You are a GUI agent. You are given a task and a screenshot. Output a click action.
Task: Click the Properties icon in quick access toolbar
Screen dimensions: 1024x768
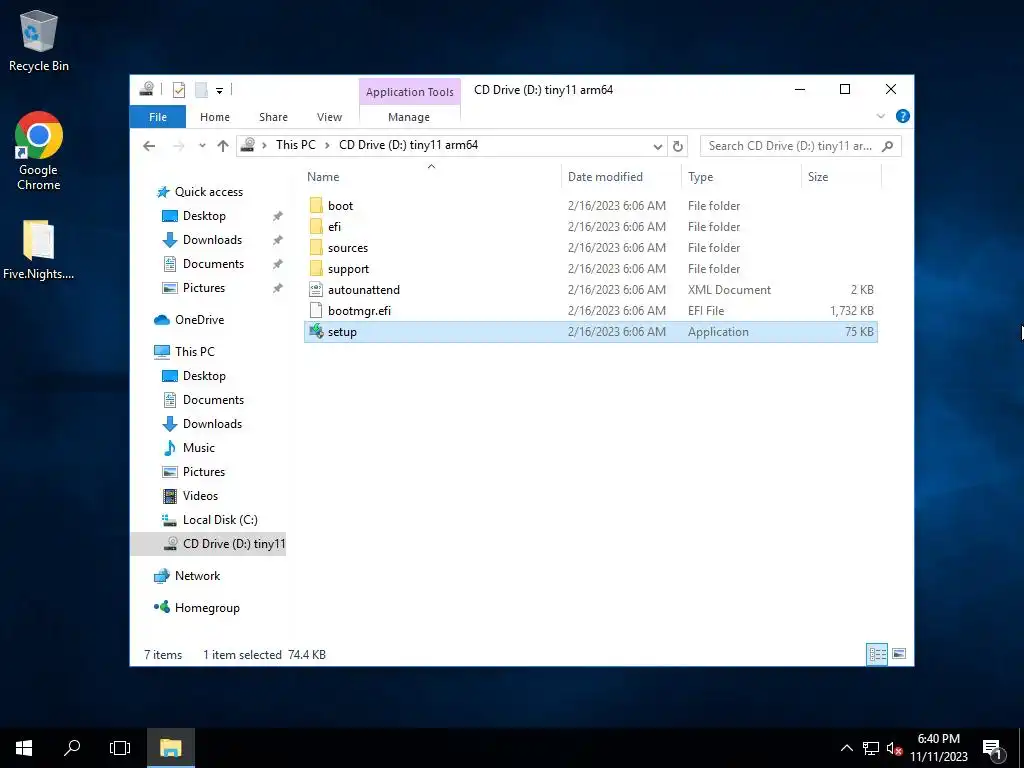178,90
